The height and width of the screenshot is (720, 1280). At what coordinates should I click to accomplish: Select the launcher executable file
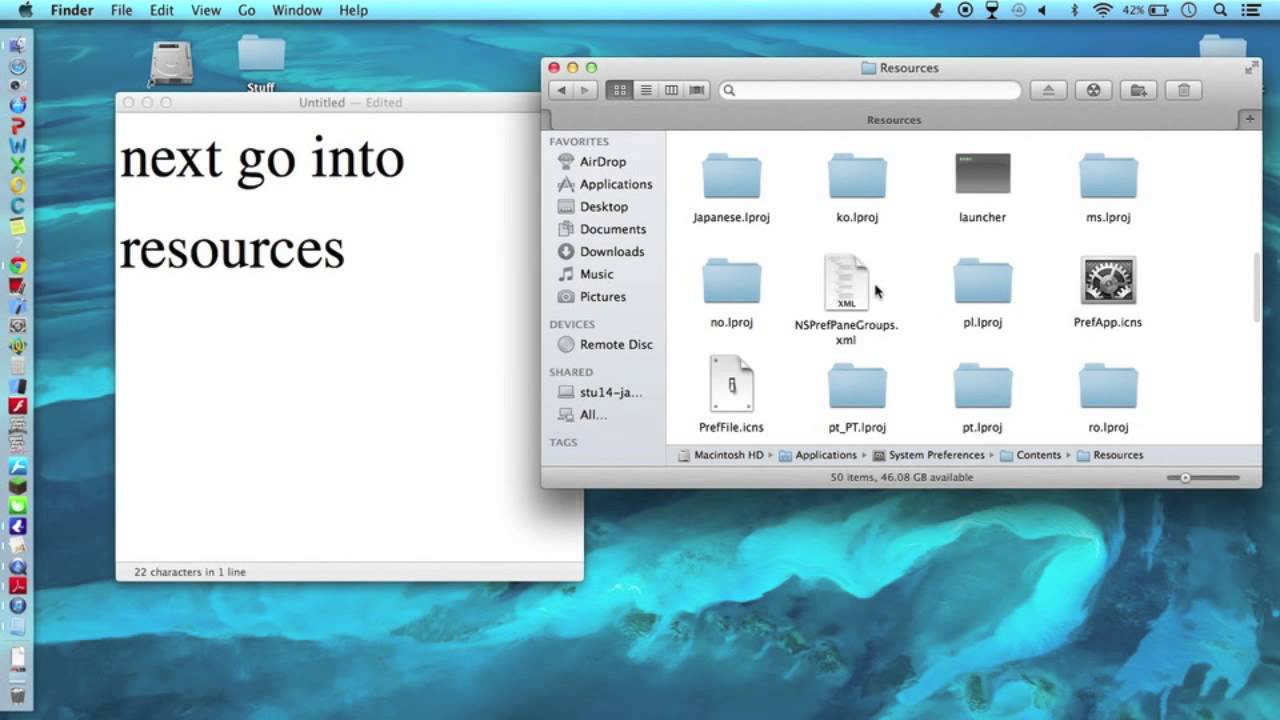click(982, 188)
